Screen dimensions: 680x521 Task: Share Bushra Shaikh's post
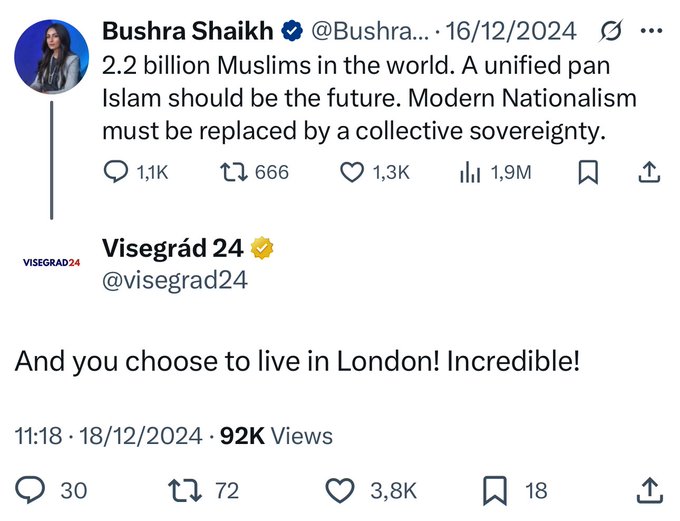point(648,172)
